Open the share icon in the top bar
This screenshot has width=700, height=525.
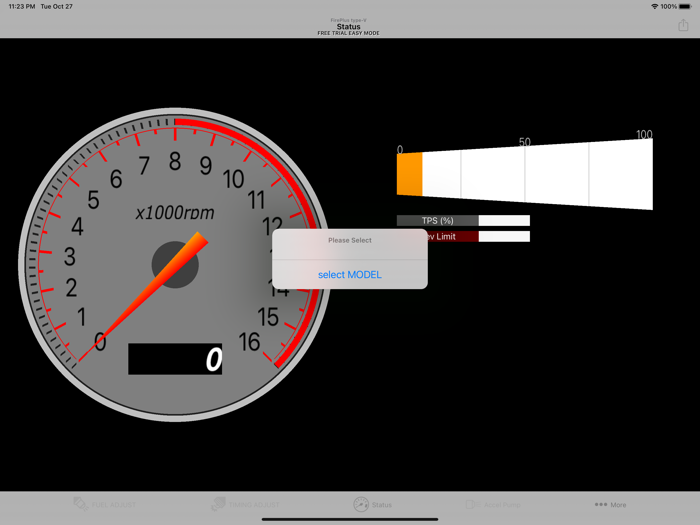click(683, 25)
